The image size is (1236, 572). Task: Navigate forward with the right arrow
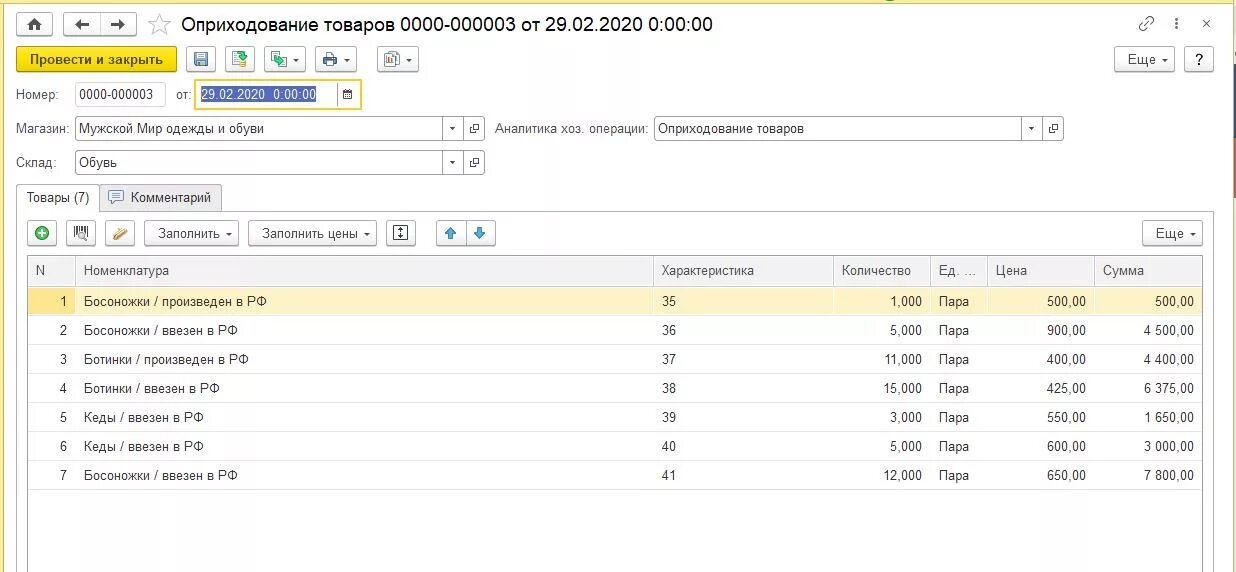(118, 24)
